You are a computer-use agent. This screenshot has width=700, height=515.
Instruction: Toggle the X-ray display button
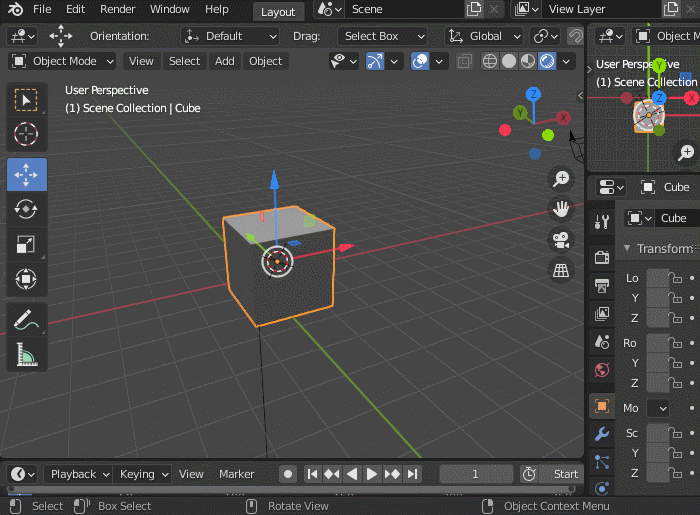pyautogui.click(x=464, y=61)
